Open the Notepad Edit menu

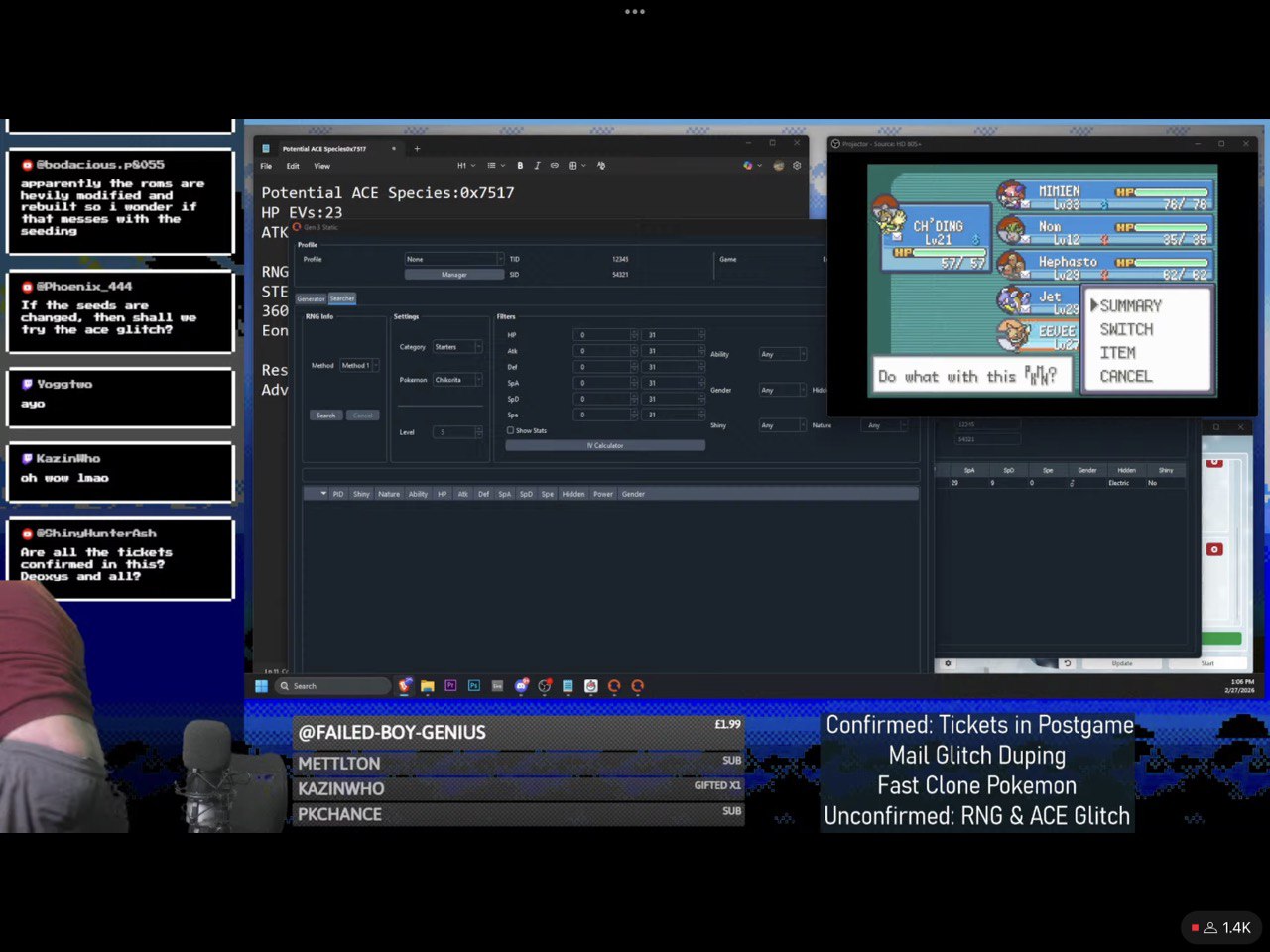pyautogui.click(x=293, y=166)
